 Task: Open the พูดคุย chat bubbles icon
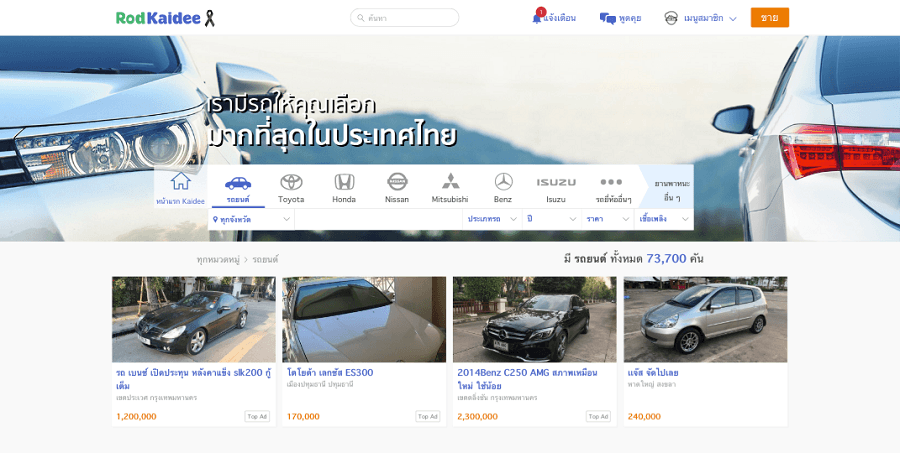point(607,18)
